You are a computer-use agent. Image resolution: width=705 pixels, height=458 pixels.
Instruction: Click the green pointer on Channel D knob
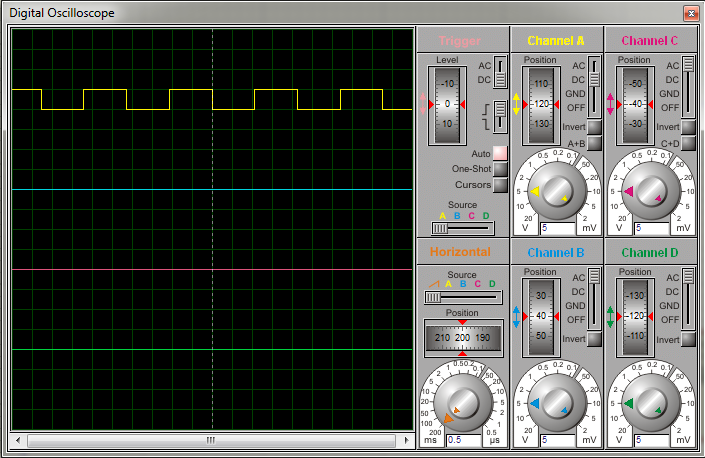[628, 404]
